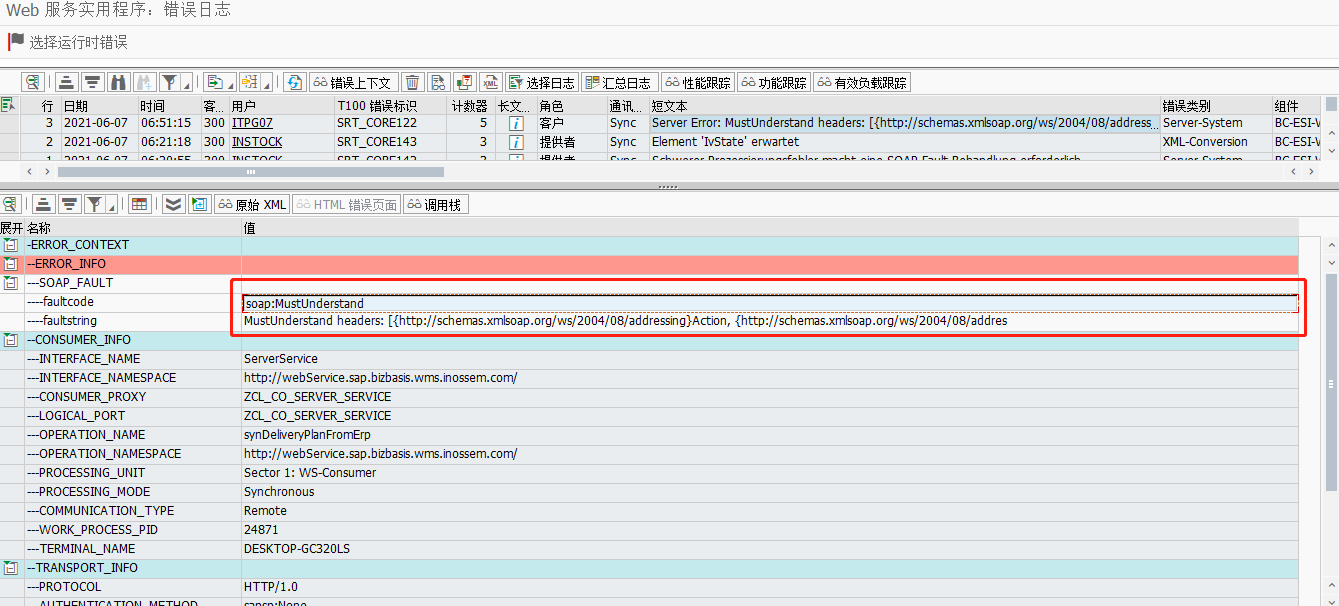
Task: Click the collapse-all double chevron icon
Action: pos(173,204)
